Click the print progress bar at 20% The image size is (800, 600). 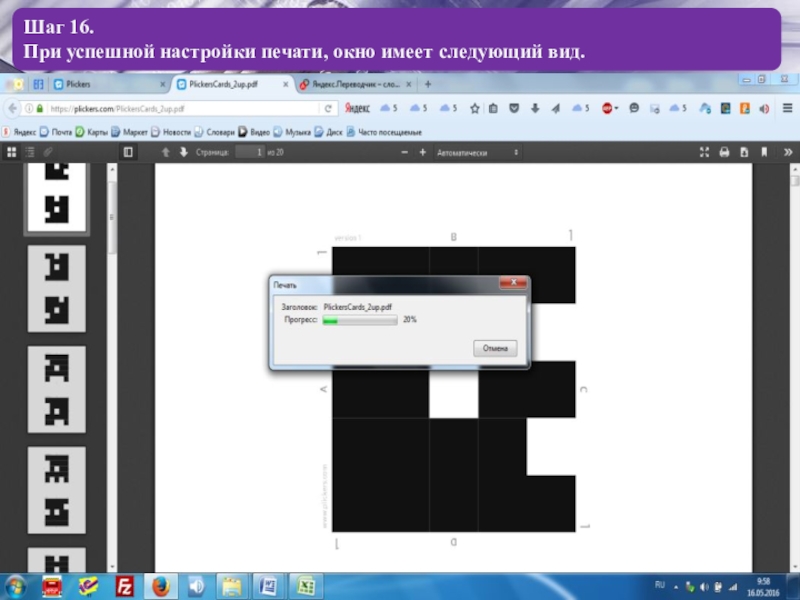tap(360, 320)
